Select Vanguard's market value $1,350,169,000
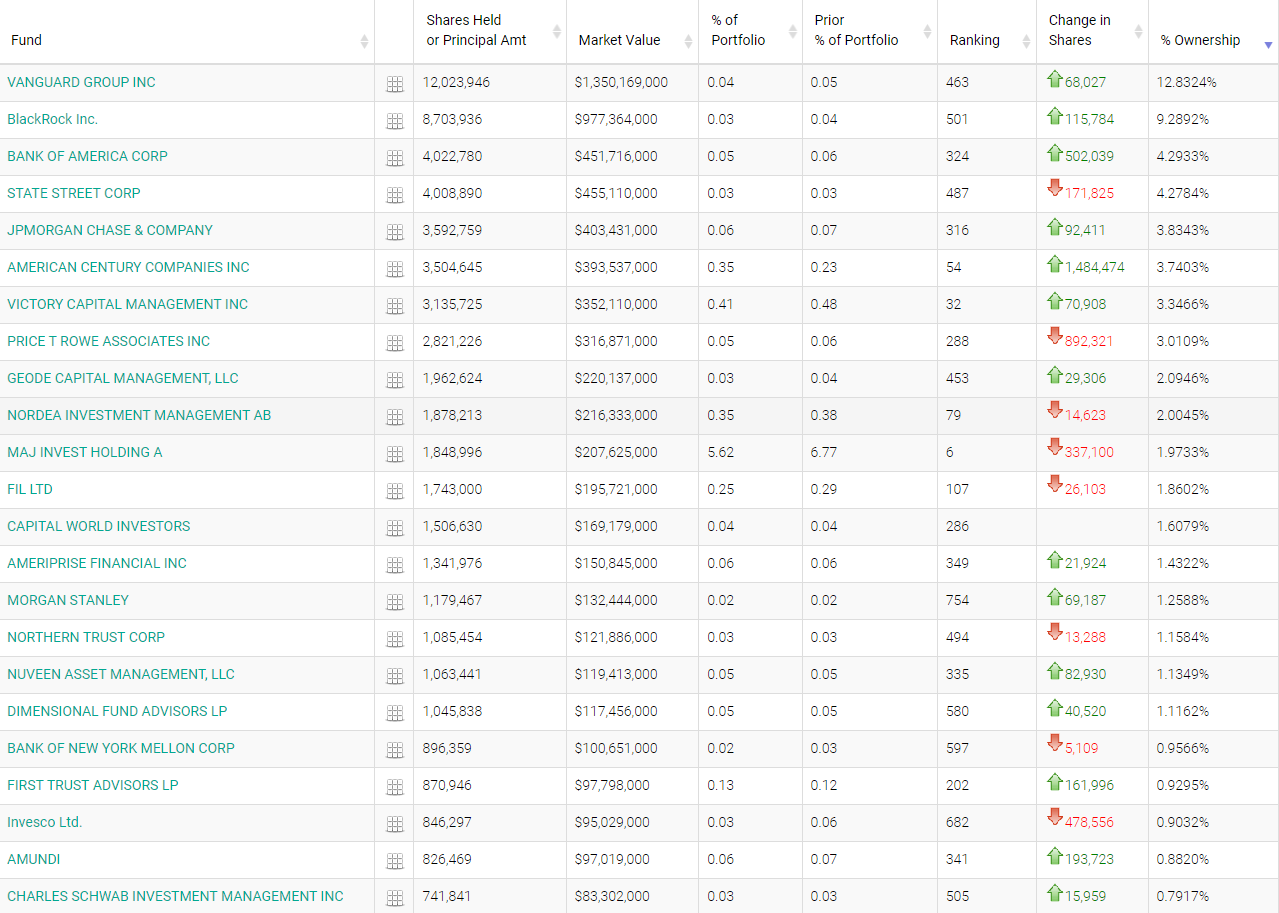 (621, 82)
